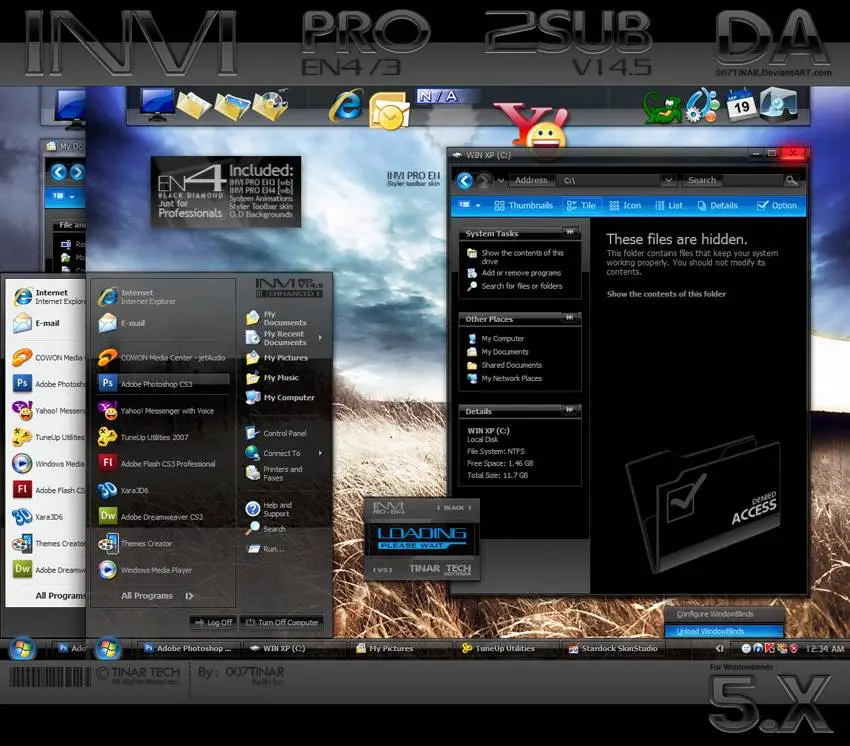Collapse the System Tasks panel
The height and width of the screenshot is (746, 850).
click(570, 233)
